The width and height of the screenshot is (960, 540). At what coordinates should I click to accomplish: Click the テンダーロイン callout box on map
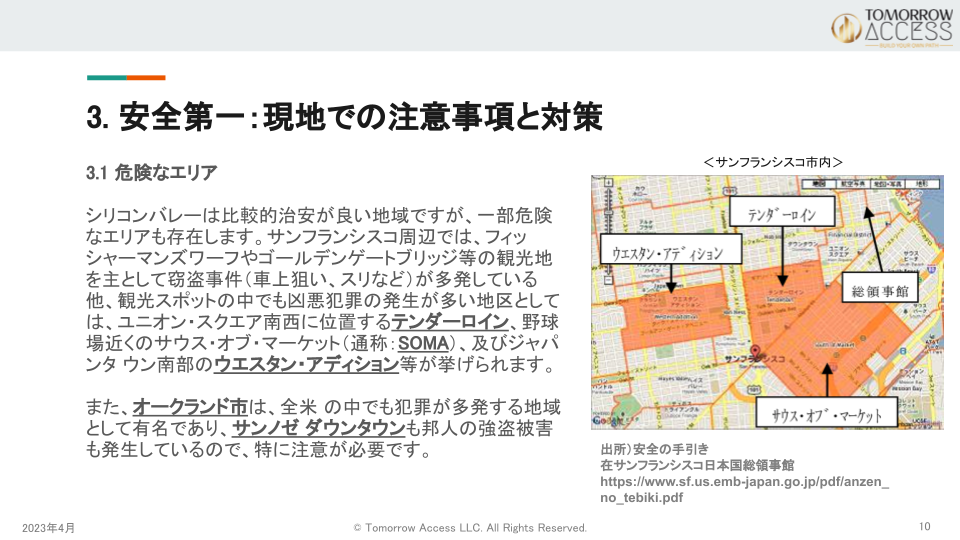click(x=782, y=212)
